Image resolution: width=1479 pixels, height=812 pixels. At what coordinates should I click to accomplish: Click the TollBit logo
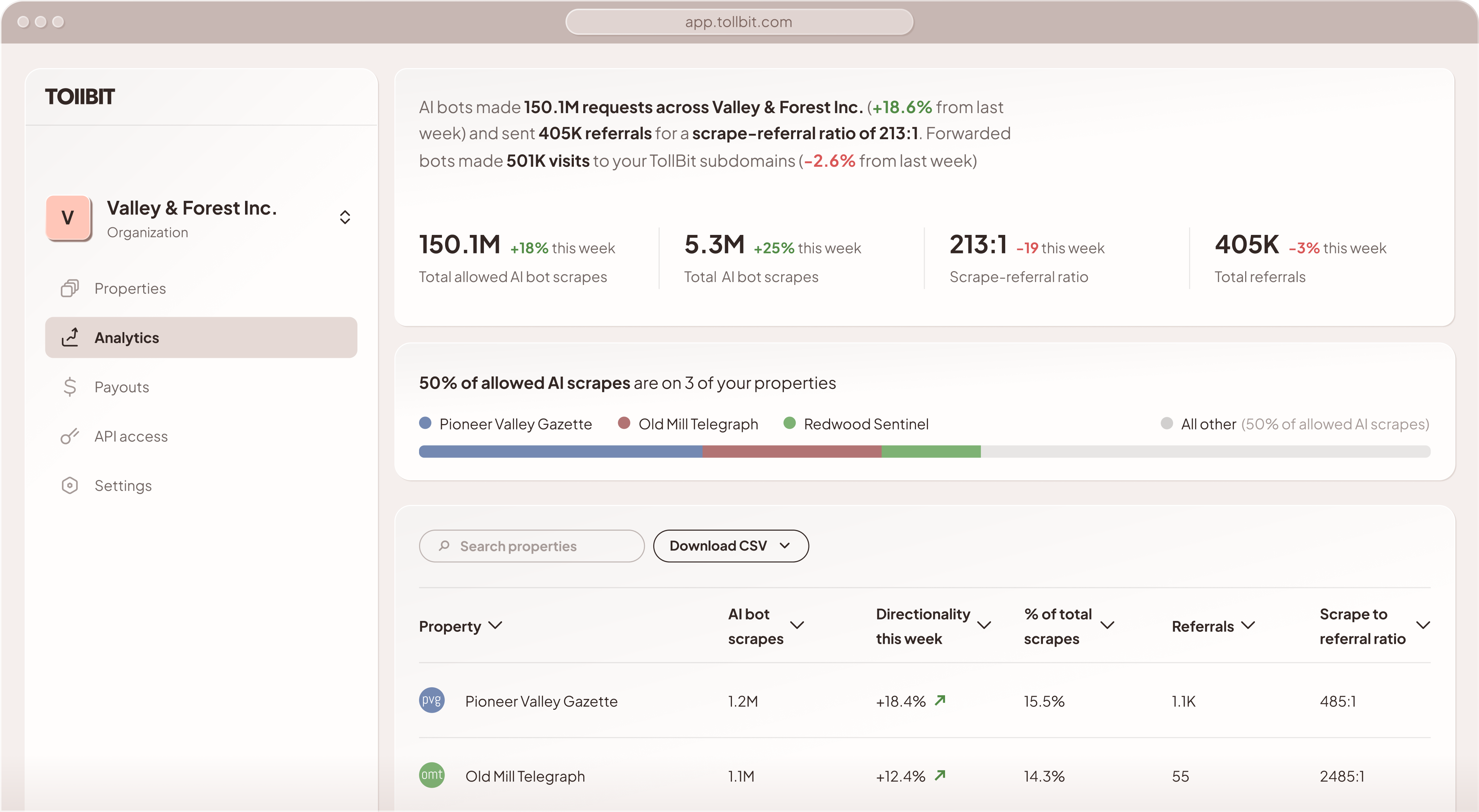click(80, 96)
